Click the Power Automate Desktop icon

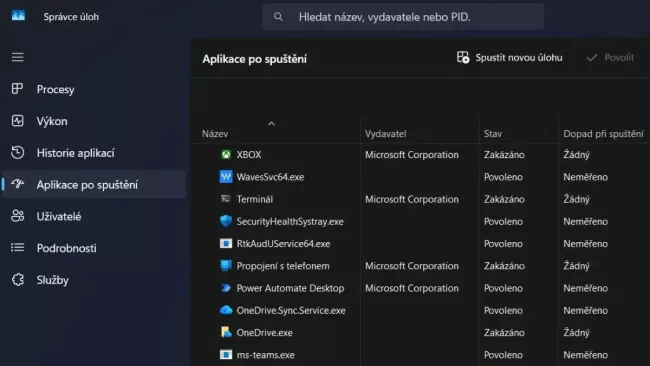click(x=226, y=288)
